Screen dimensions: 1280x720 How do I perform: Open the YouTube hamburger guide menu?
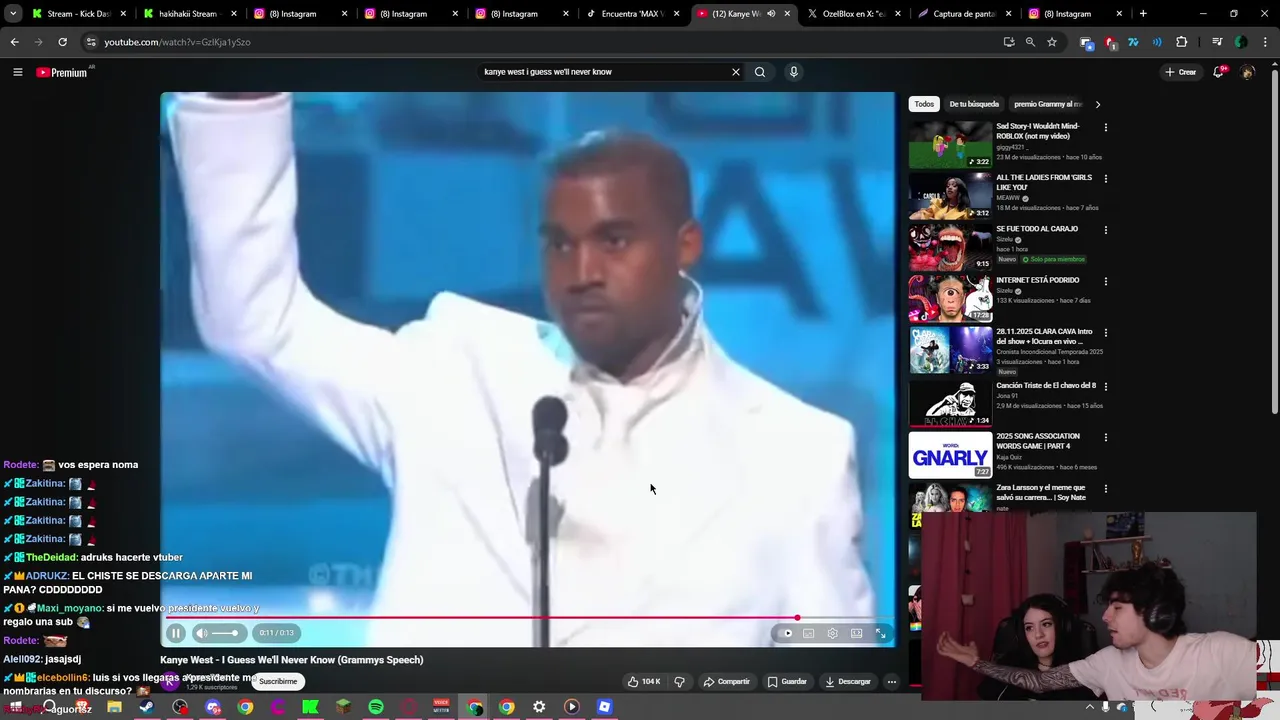click(x=17, y=72)
